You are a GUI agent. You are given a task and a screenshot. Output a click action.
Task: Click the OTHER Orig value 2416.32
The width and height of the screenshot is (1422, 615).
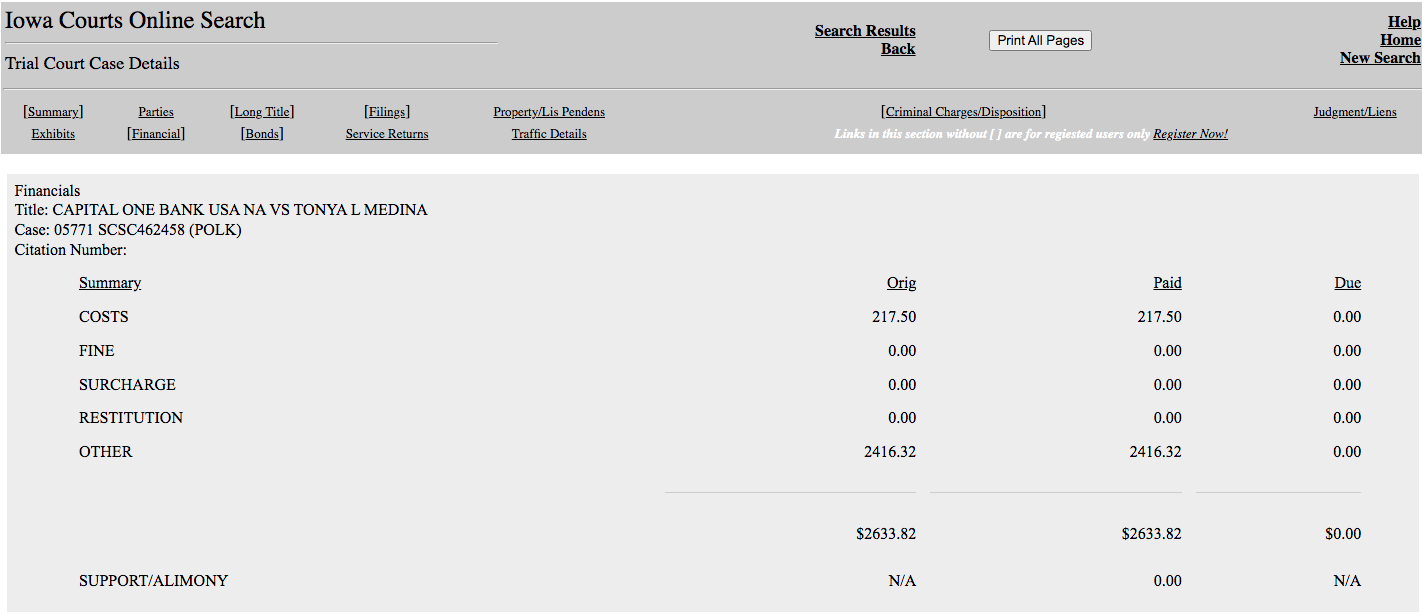coord(890,452)
